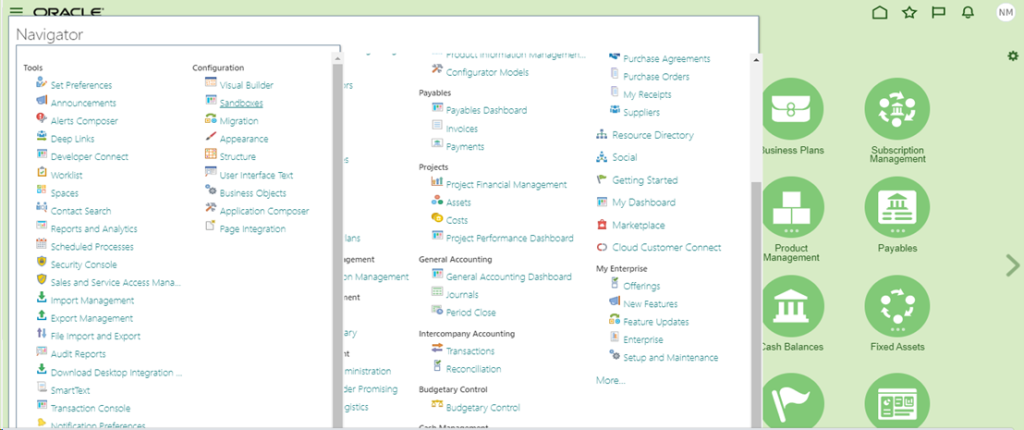The image size is (1024, 430).
Task: Expand navigator with More... link
Action: 610,380
